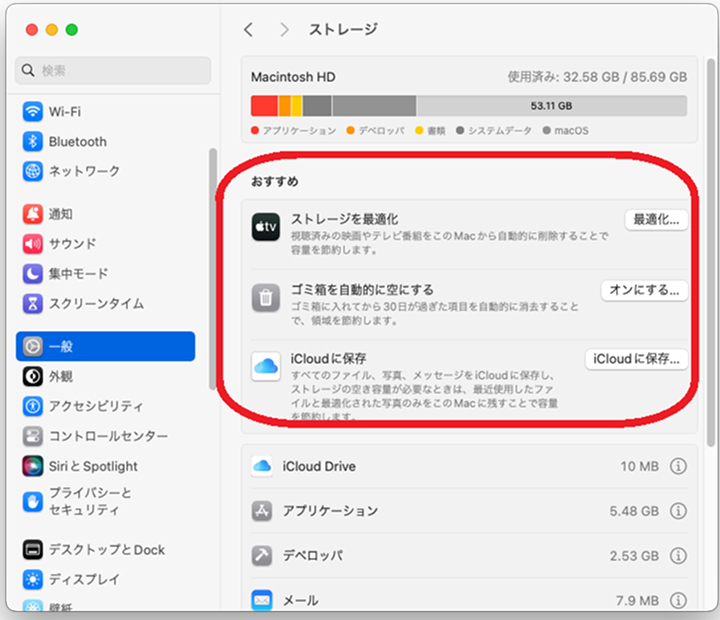The width and height of the screenshot is (720, 620).
Task: Click the おすすめ heading
Action: (x=275, y=181)
